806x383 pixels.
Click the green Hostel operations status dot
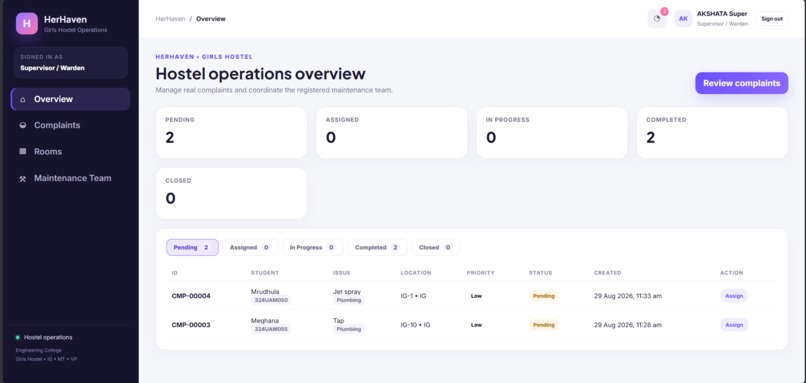point(18,337)
